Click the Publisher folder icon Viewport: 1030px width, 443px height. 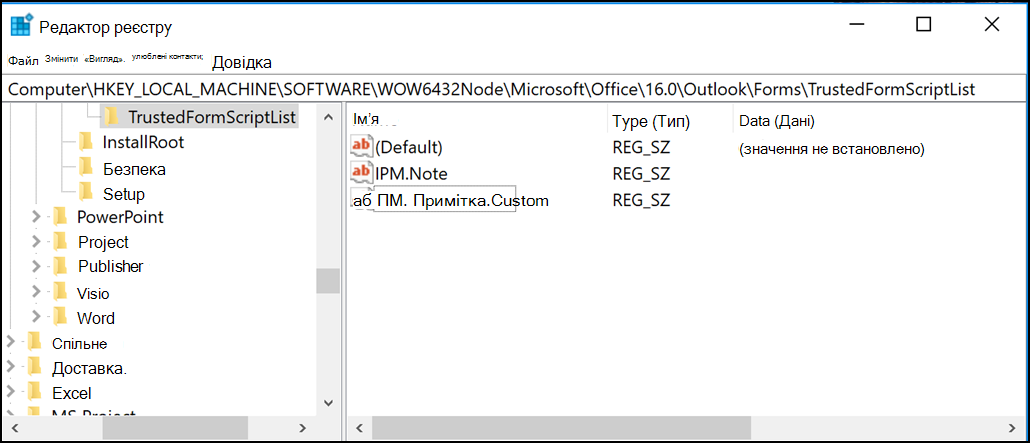click(60, 266)
